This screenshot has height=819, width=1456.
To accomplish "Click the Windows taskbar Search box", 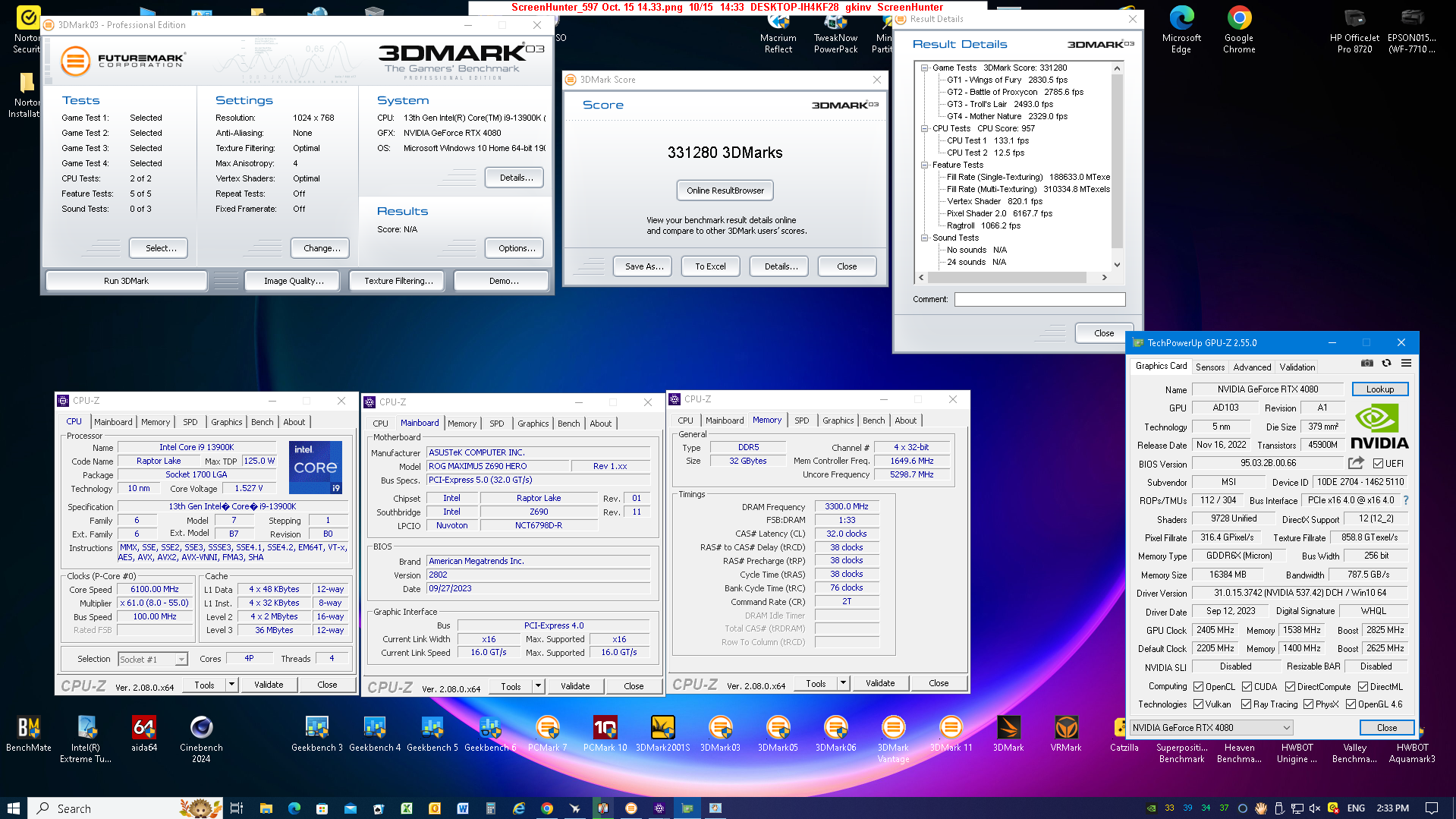I will (x=125, y=808).
